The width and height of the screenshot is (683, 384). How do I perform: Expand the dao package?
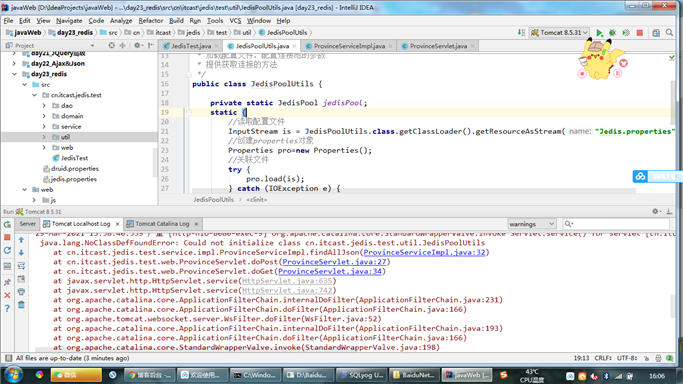(44, 105)
